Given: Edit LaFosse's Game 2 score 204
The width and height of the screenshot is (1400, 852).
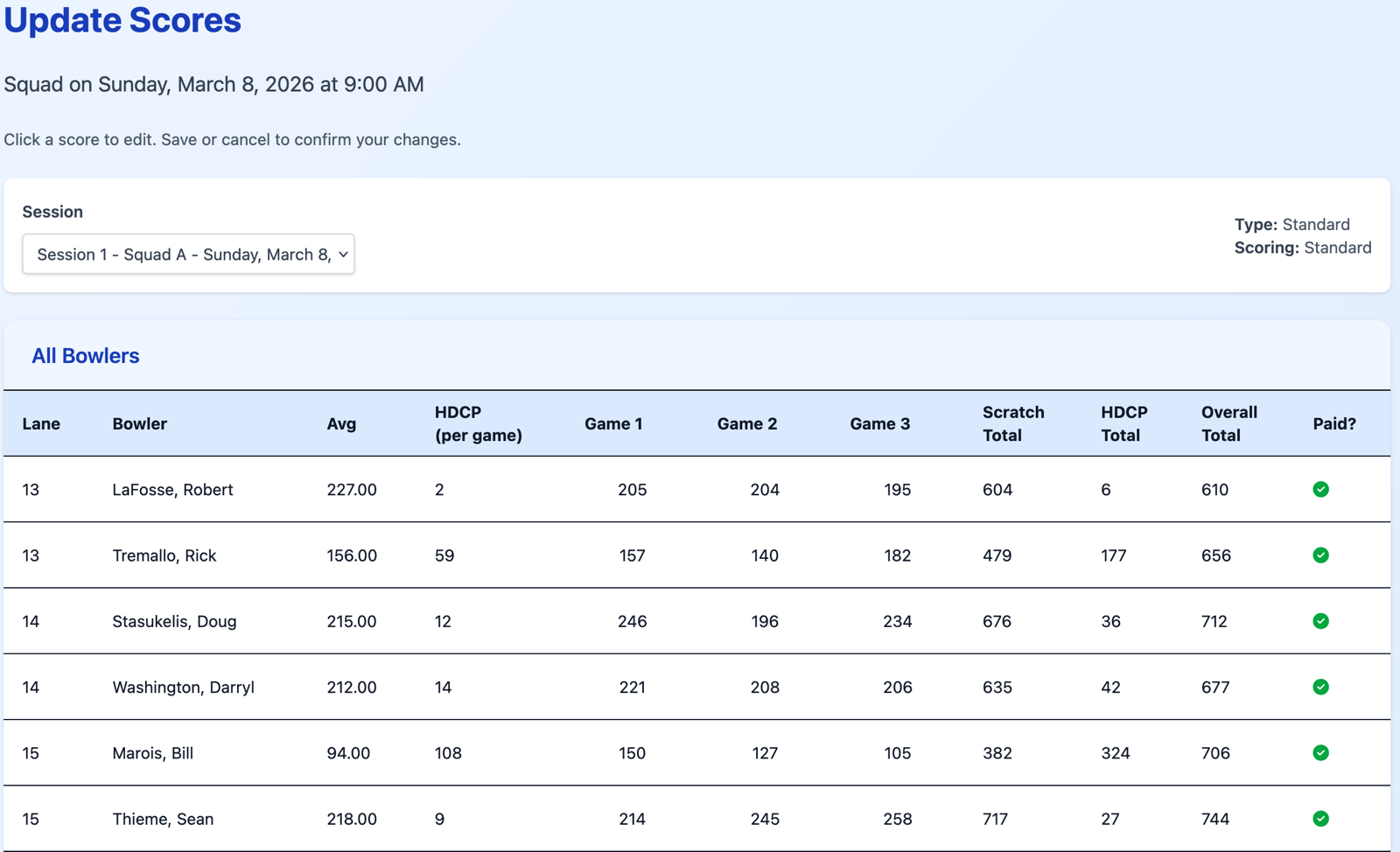Looking at the screenshot, I should [765, 490].
